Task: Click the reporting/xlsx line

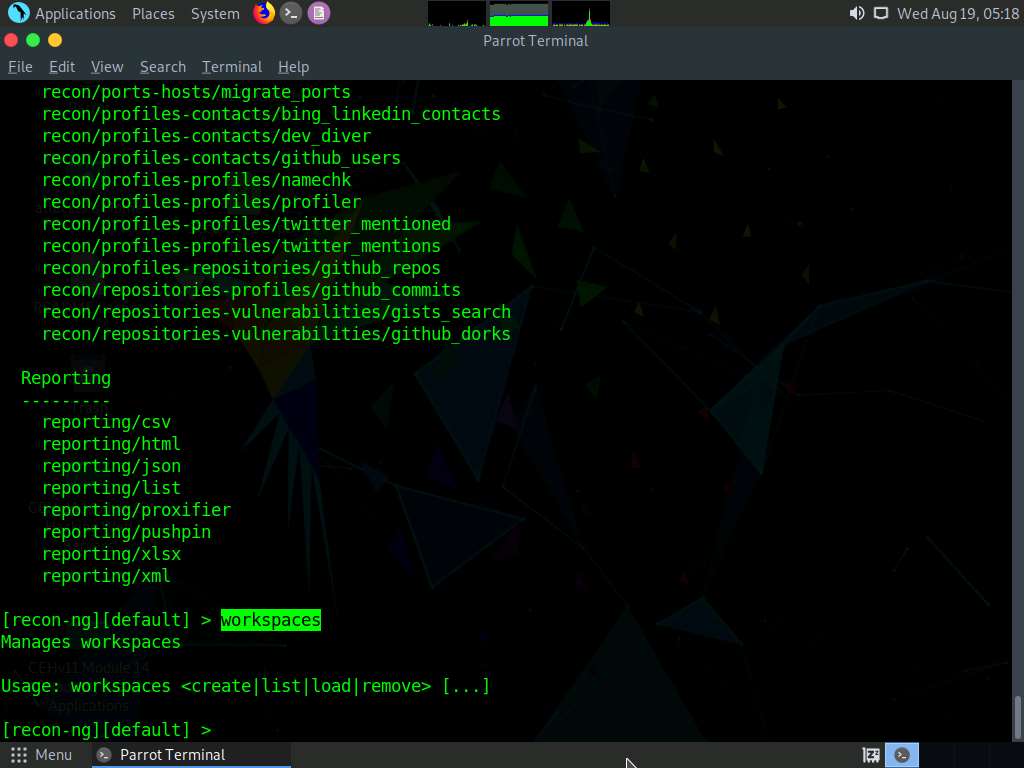Action: [x=112, y=554]
